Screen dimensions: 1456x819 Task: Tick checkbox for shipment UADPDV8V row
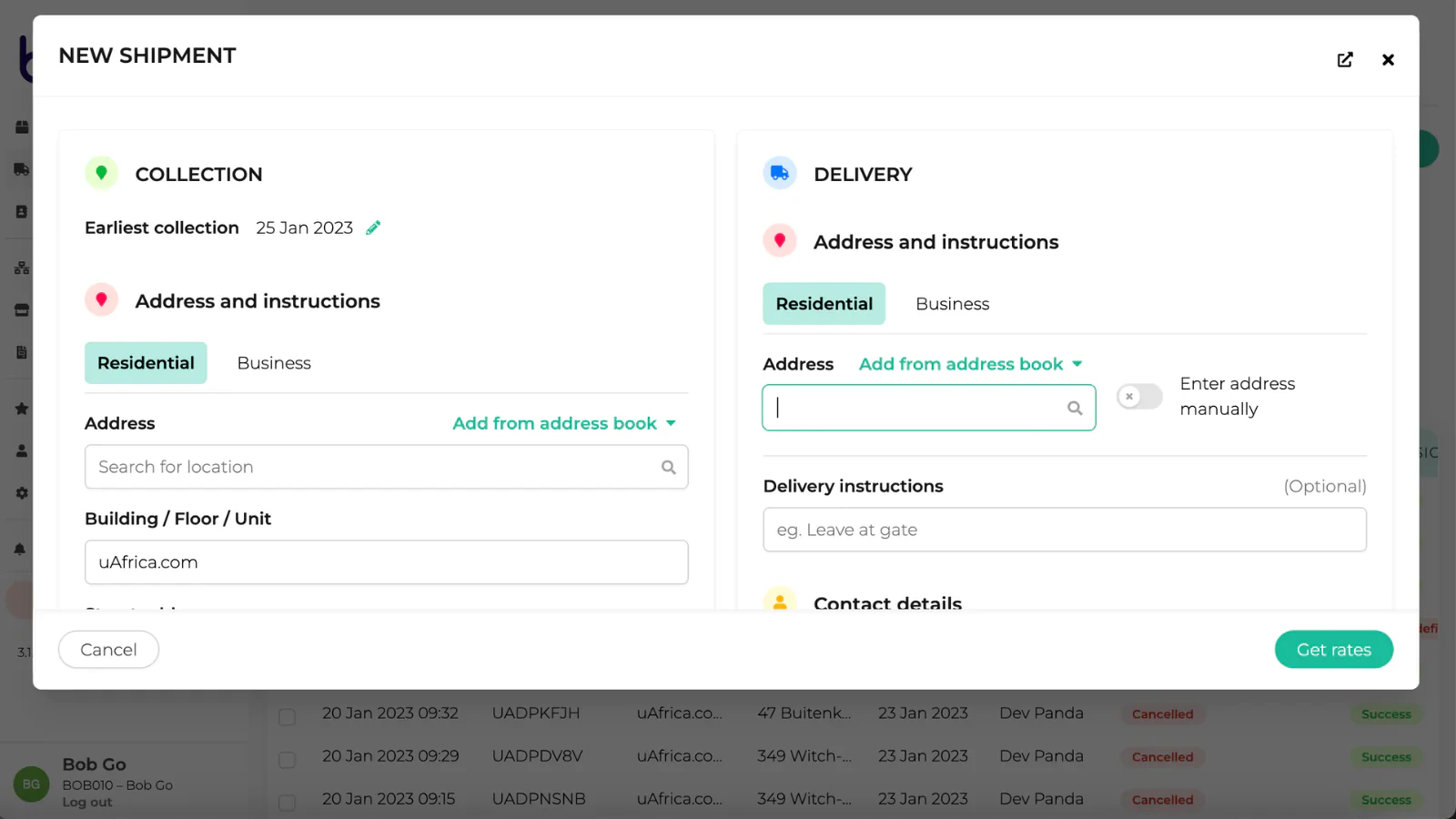[287, 759]
